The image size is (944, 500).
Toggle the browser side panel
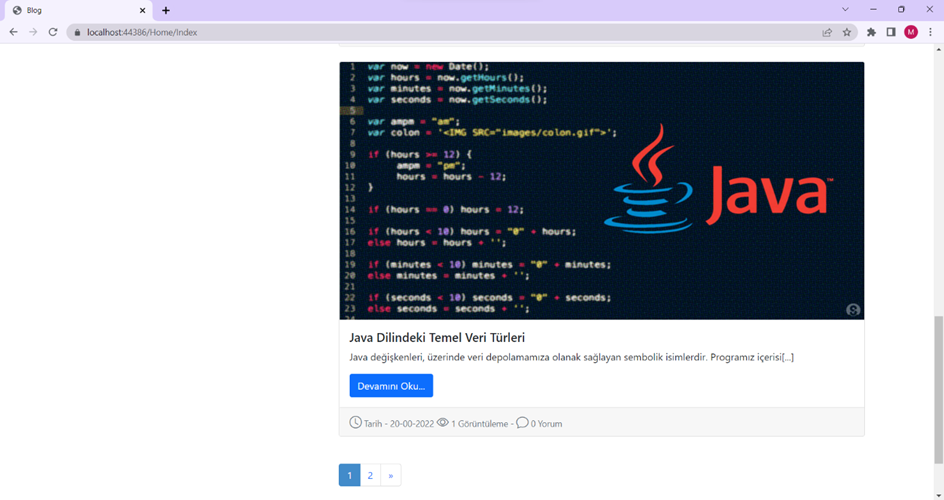point(891,32)
